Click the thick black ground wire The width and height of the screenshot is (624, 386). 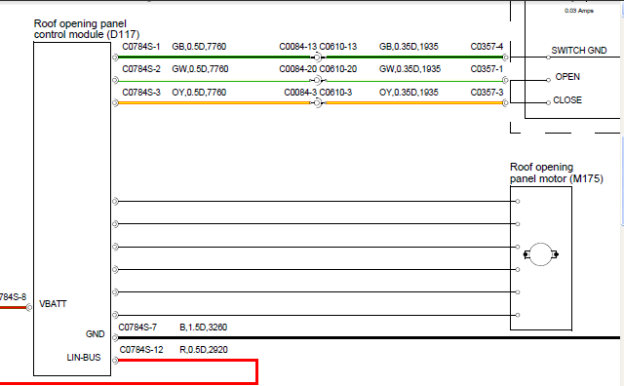(x=368, y=338)
